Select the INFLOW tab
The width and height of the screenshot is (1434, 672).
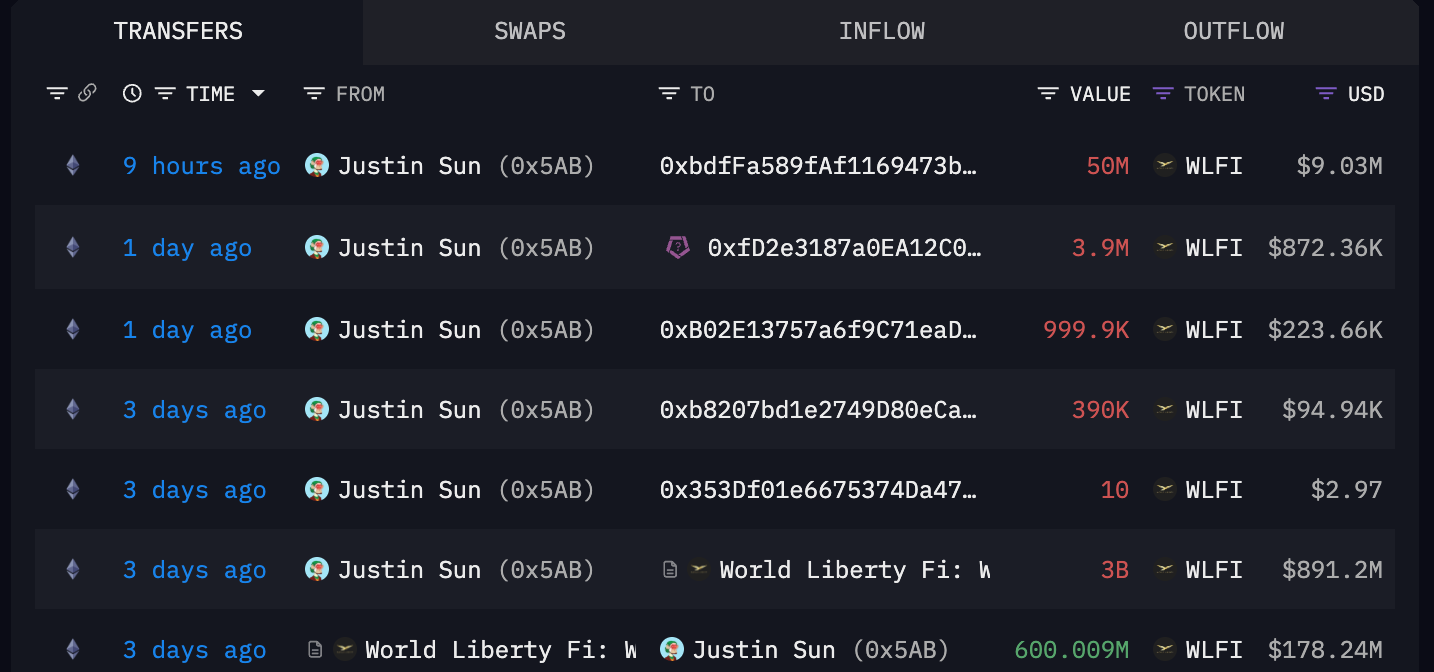coord(882,31)
